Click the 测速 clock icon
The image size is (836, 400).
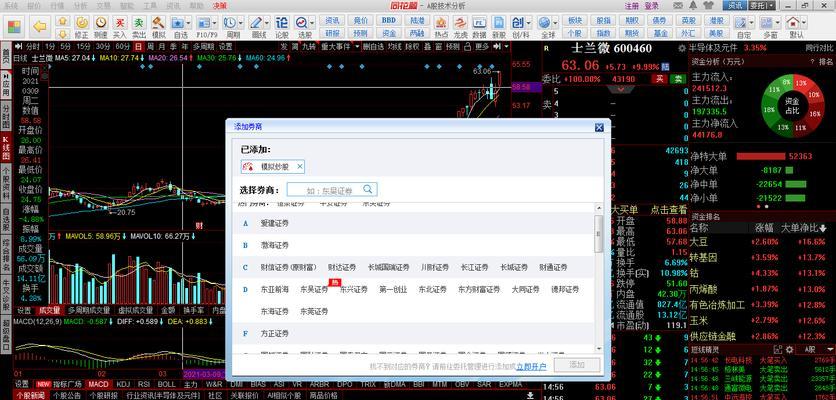click(101, 22)
